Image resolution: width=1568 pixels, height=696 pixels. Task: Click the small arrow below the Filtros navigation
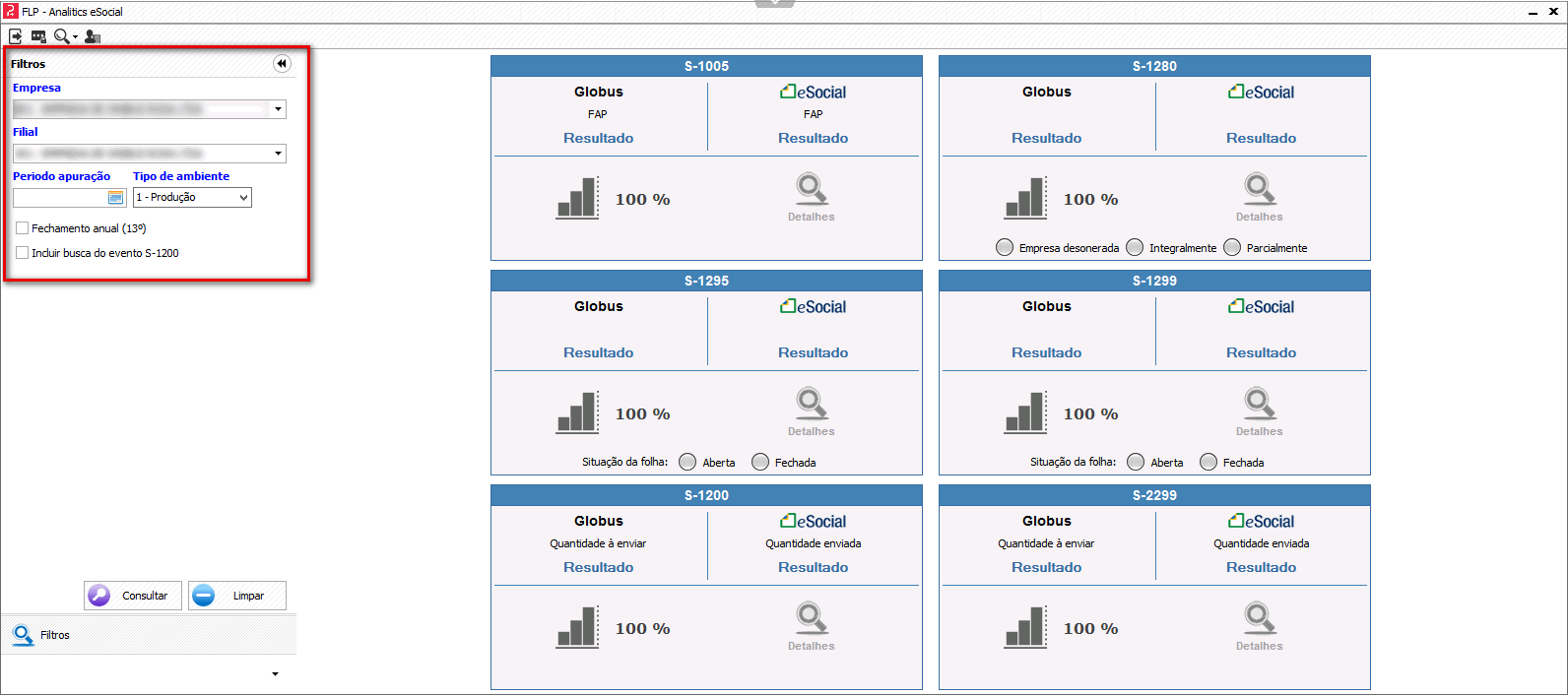pos(275,674)
